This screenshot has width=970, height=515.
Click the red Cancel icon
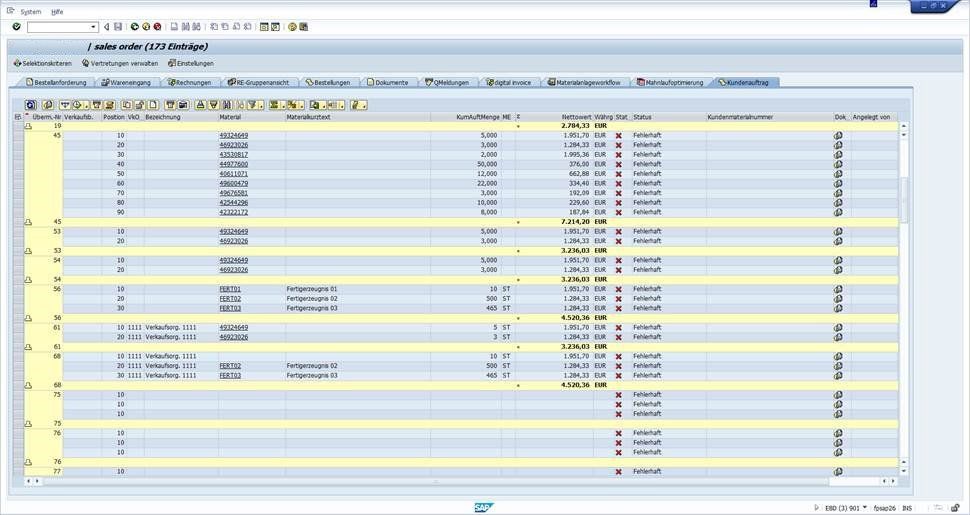click(157, 27)
